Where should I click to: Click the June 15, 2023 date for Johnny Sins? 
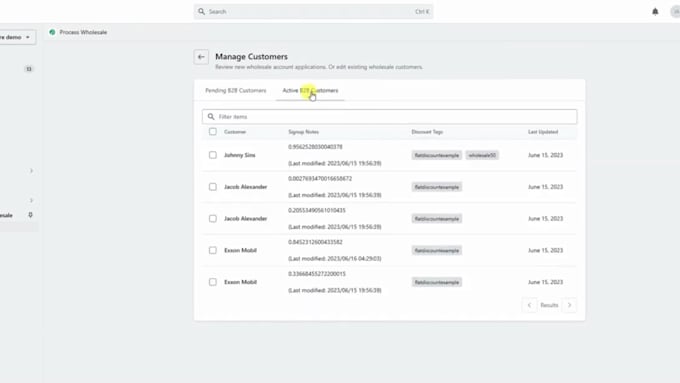[545, 155]
